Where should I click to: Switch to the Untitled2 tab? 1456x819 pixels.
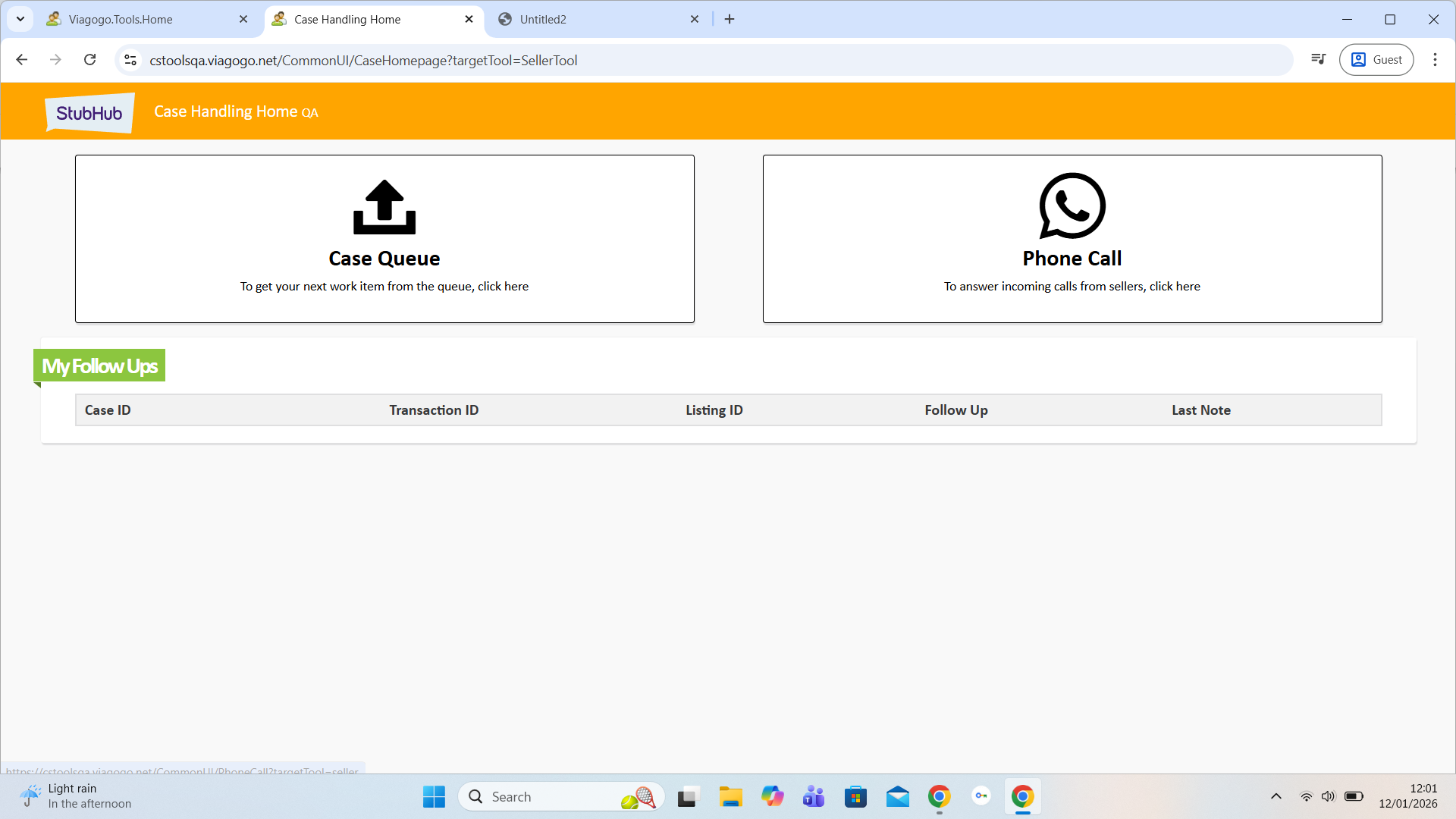(543, 20)
